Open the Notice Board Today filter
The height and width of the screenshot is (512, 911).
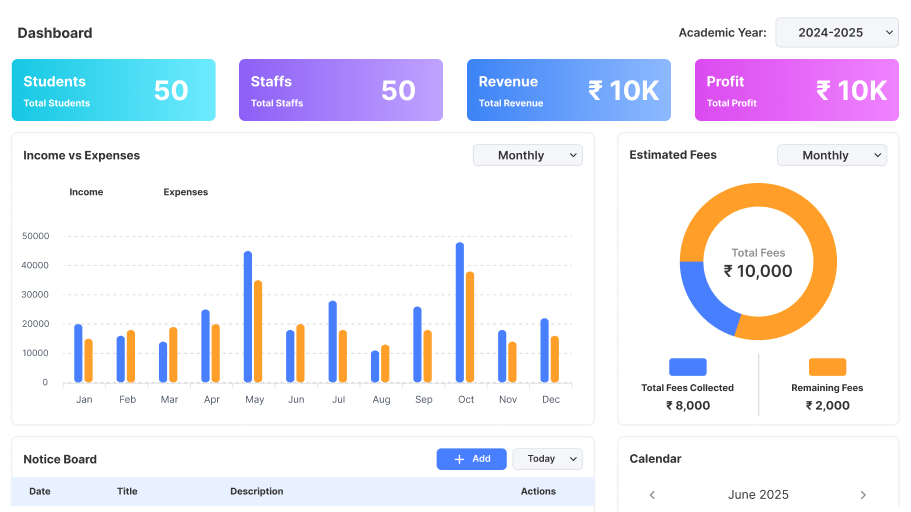tap(547, 459)
